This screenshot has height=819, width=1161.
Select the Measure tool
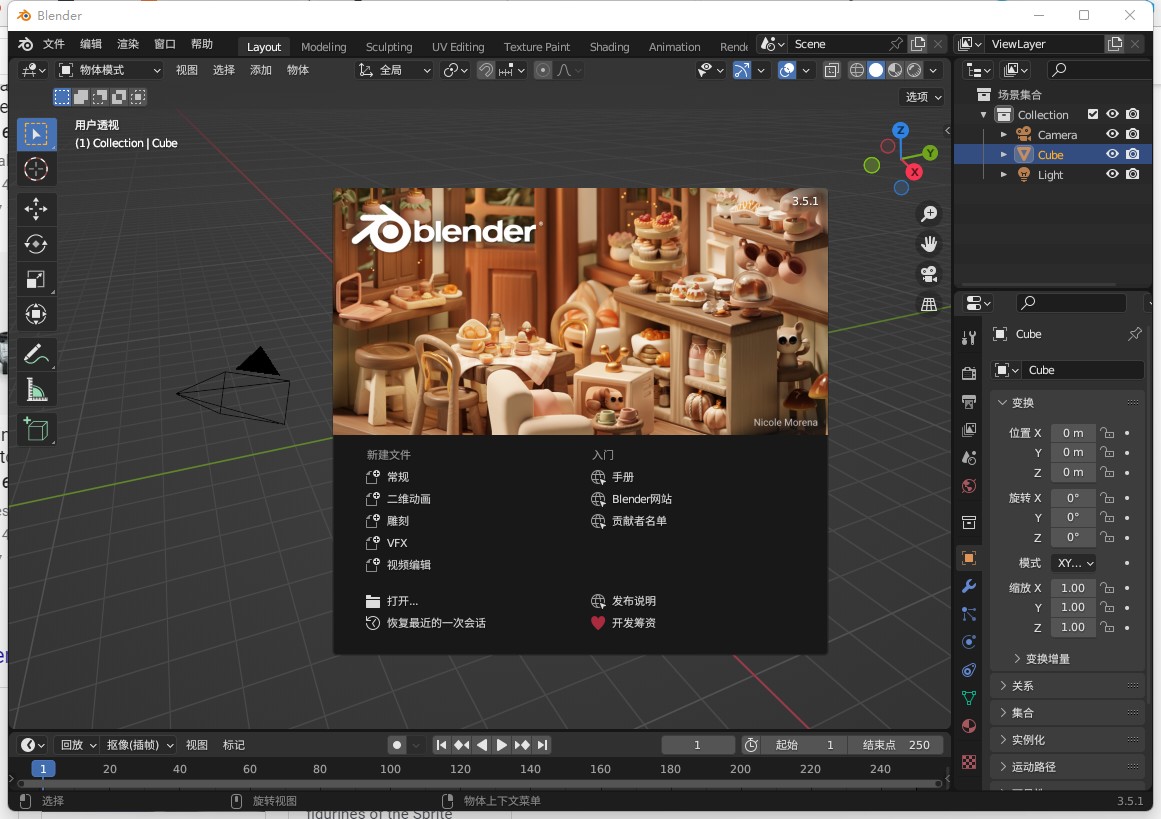[36, 389]
